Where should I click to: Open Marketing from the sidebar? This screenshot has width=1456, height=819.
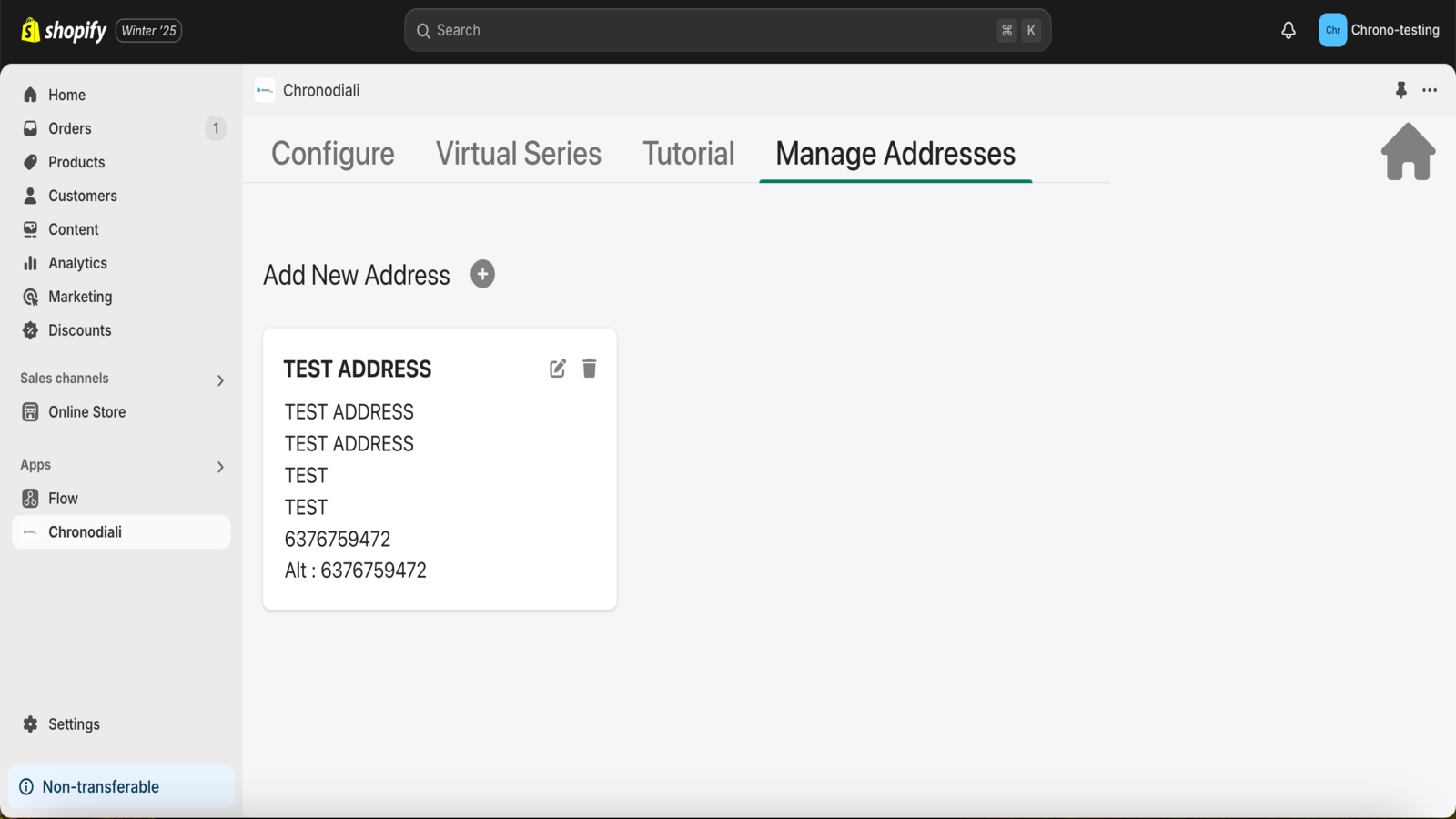point(80,296)
